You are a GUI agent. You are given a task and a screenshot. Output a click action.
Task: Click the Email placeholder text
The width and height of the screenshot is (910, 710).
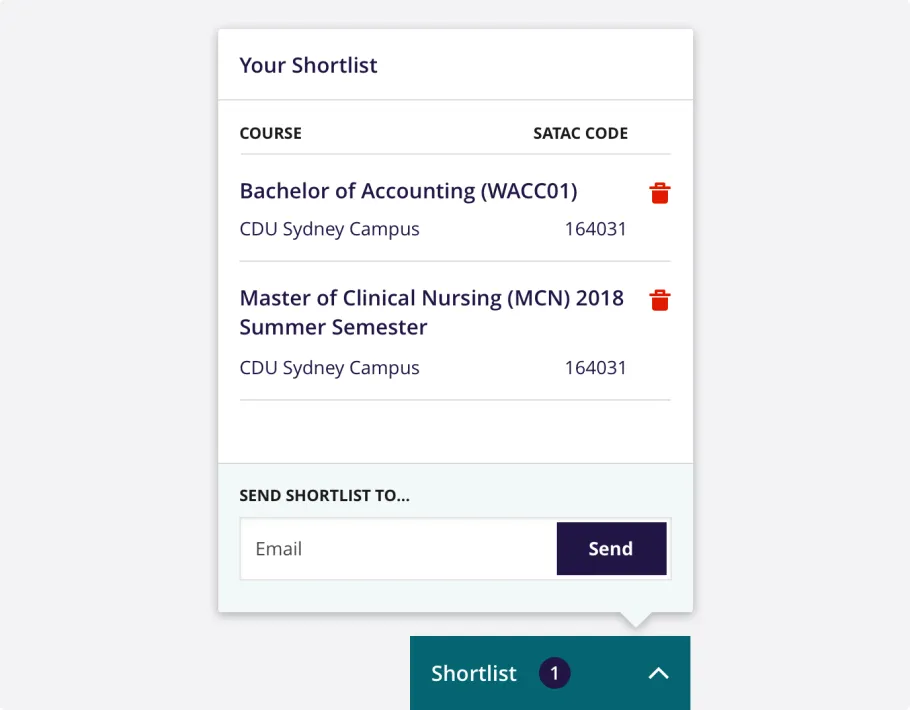tap(278, 548)
